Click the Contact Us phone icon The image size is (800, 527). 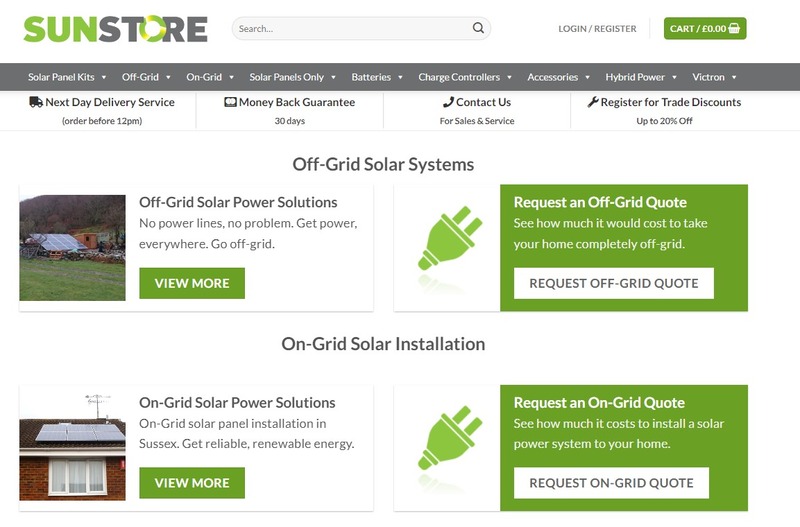[x=448, y=102]
